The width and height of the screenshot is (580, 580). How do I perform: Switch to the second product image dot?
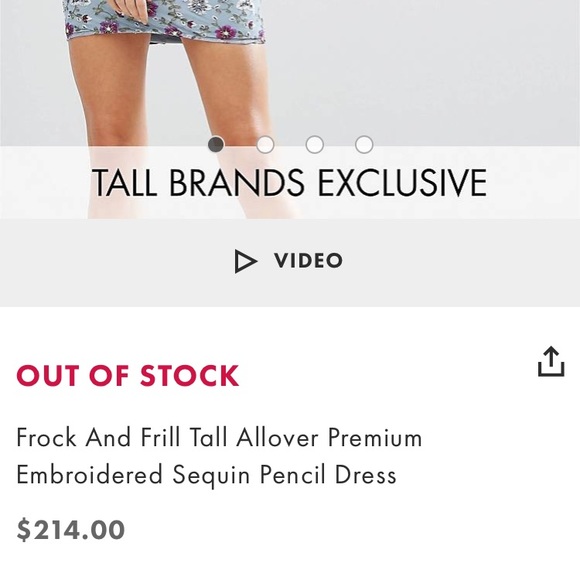pos(265,144)
